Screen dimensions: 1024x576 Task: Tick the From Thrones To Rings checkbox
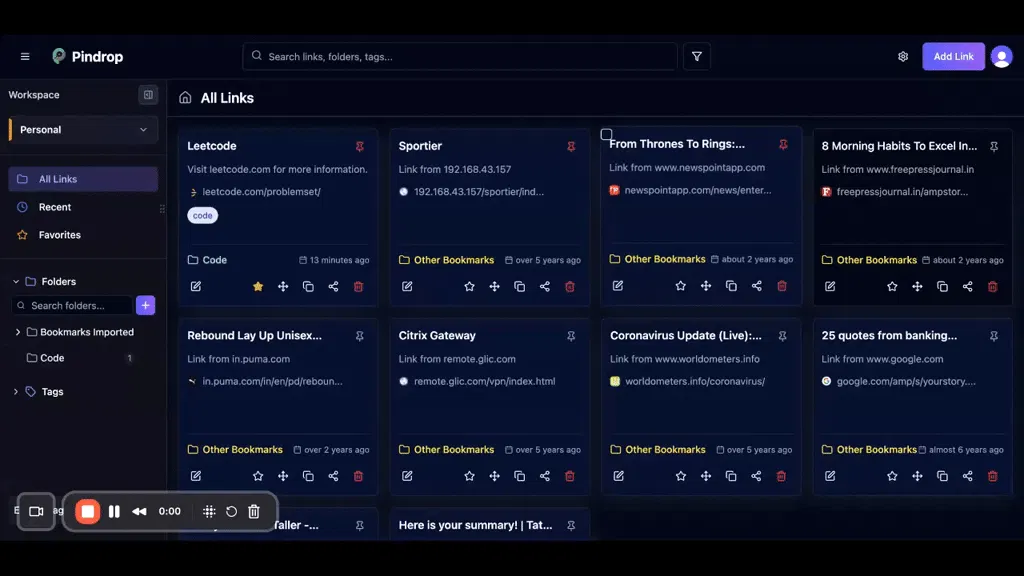tap(606, 135)
